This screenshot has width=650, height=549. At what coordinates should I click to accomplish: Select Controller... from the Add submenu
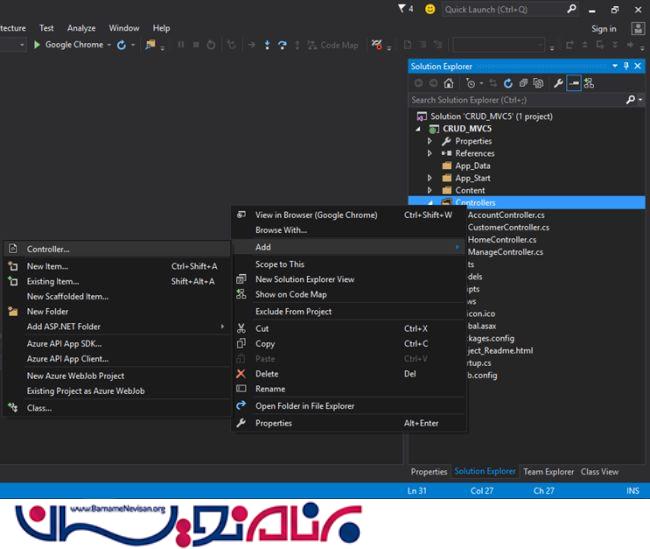point(48,249)
